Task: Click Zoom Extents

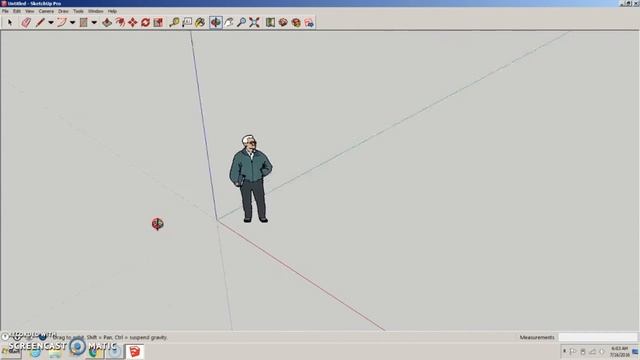Action: click(254, 22)
